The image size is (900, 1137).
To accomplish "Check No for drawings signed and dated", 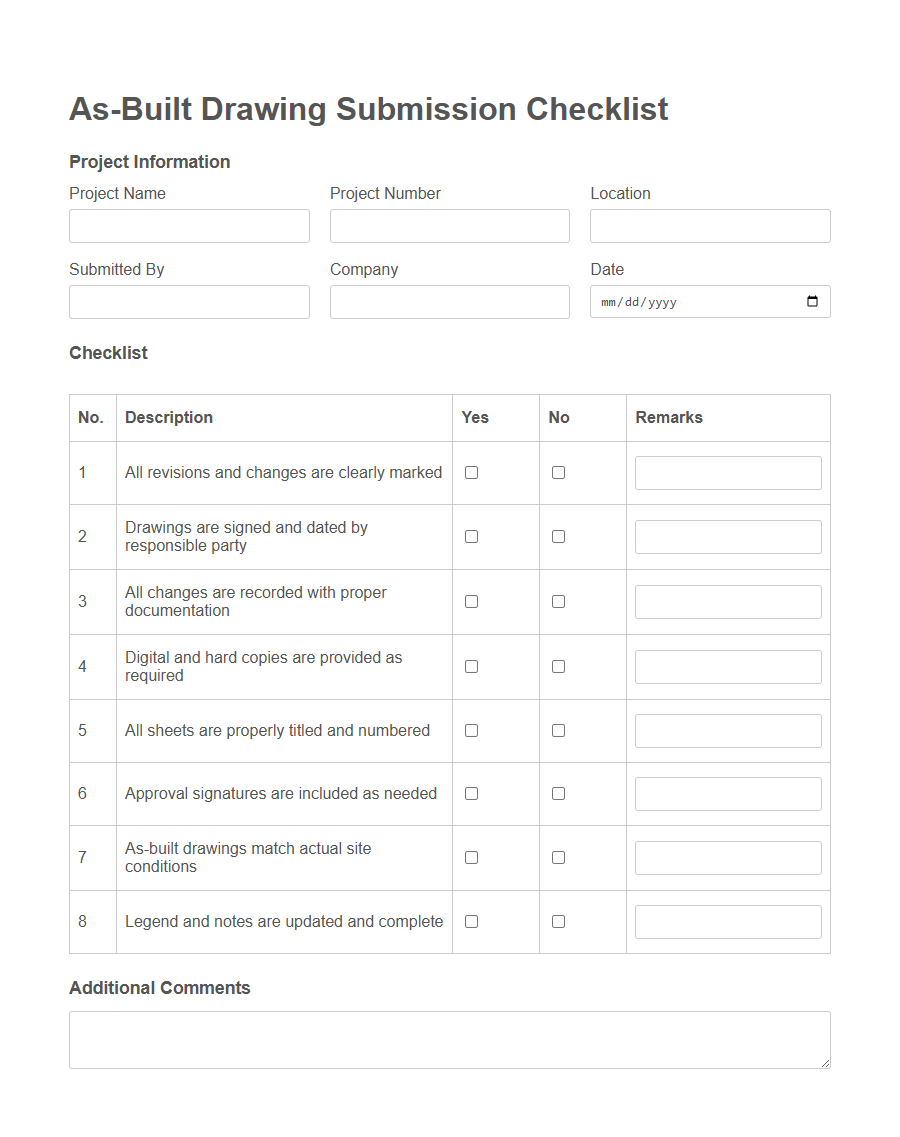I will click(x=558, y=536).
